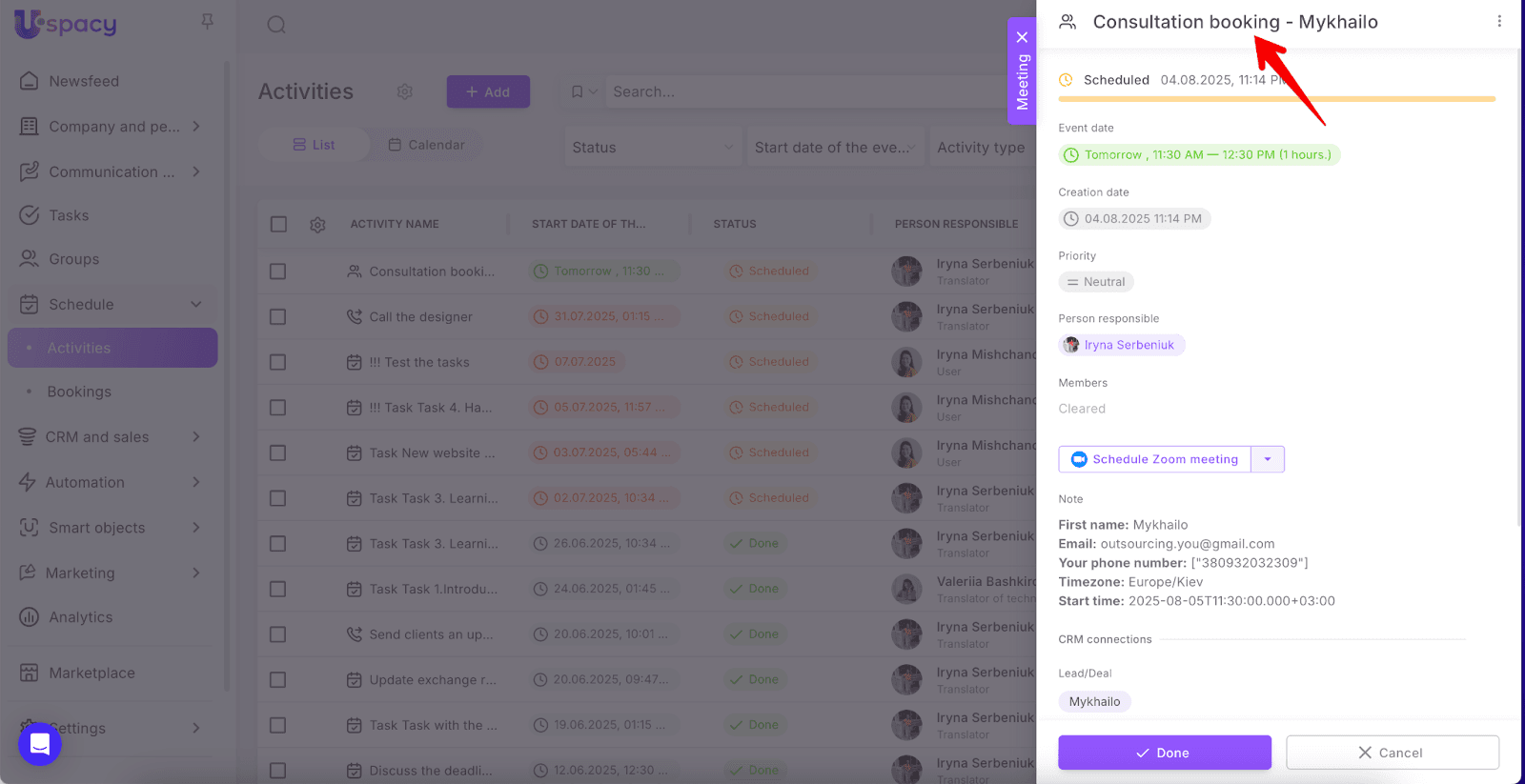1525x784 pixels.
Task: Click the Tasks checkmark icon in the sidebar
Action: point(30,215)
